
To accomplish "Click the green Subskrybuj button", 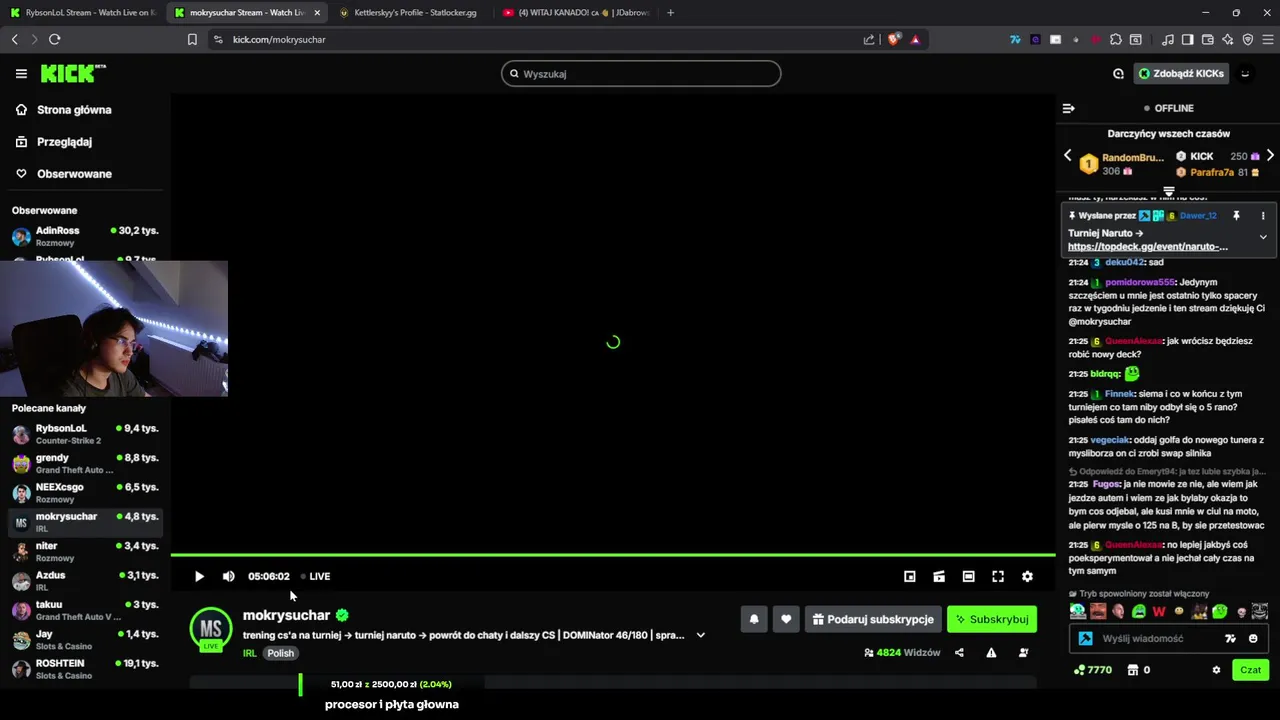I will (x=992, y=619).
